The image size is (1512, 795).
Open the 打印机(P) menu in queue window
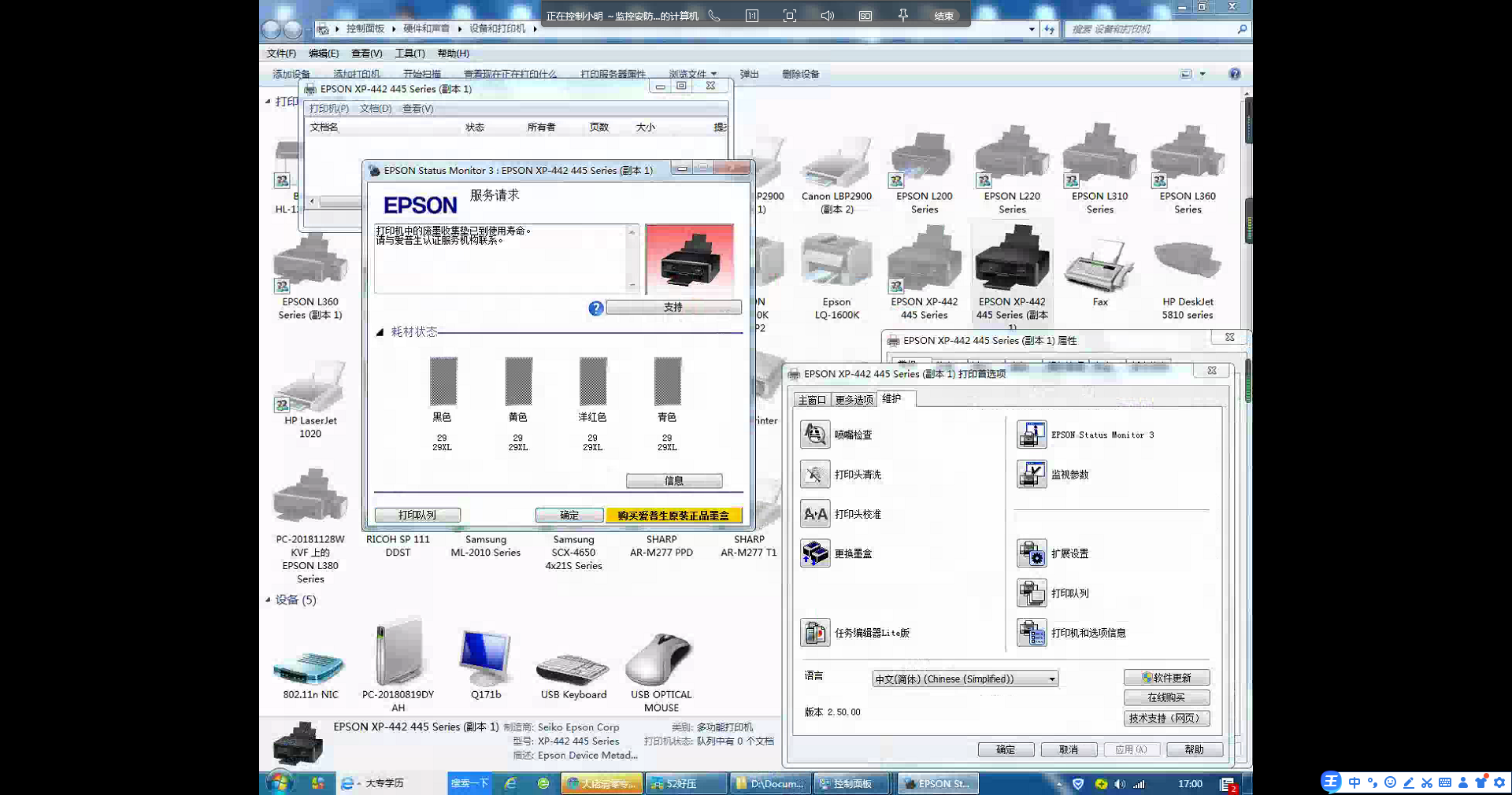click(x=328, y=109)
